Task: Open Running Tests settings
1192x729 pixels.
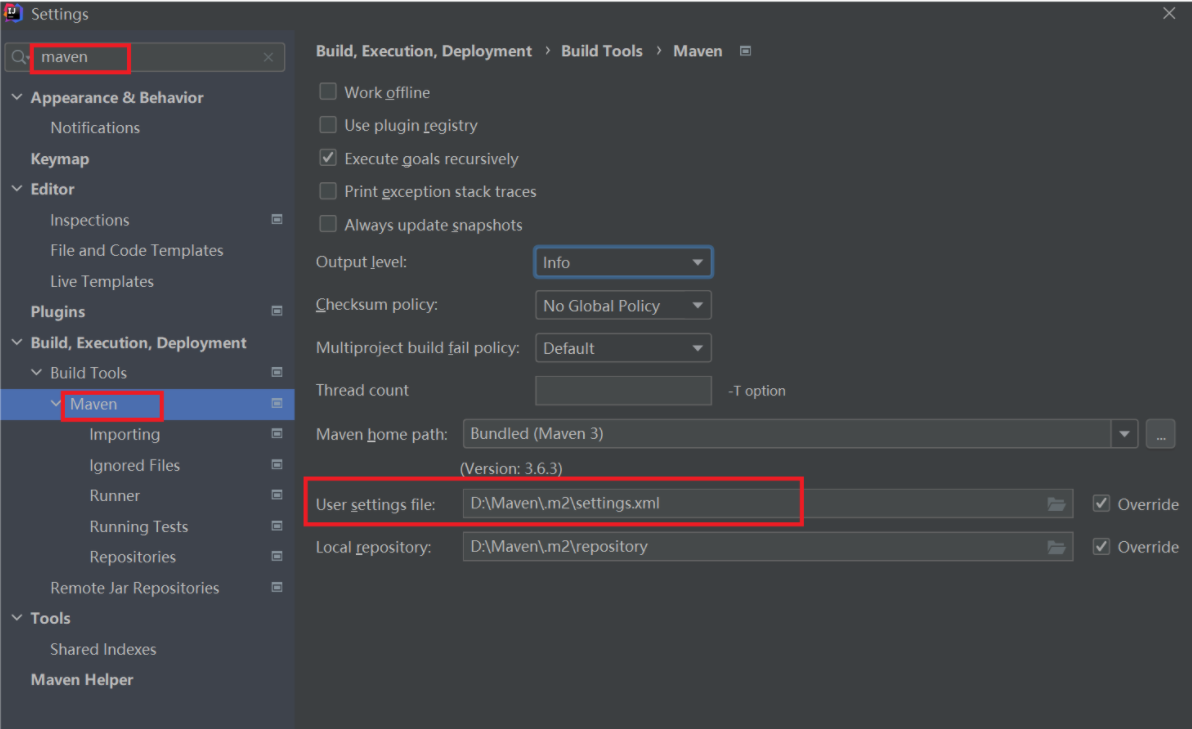Action: 138,526
